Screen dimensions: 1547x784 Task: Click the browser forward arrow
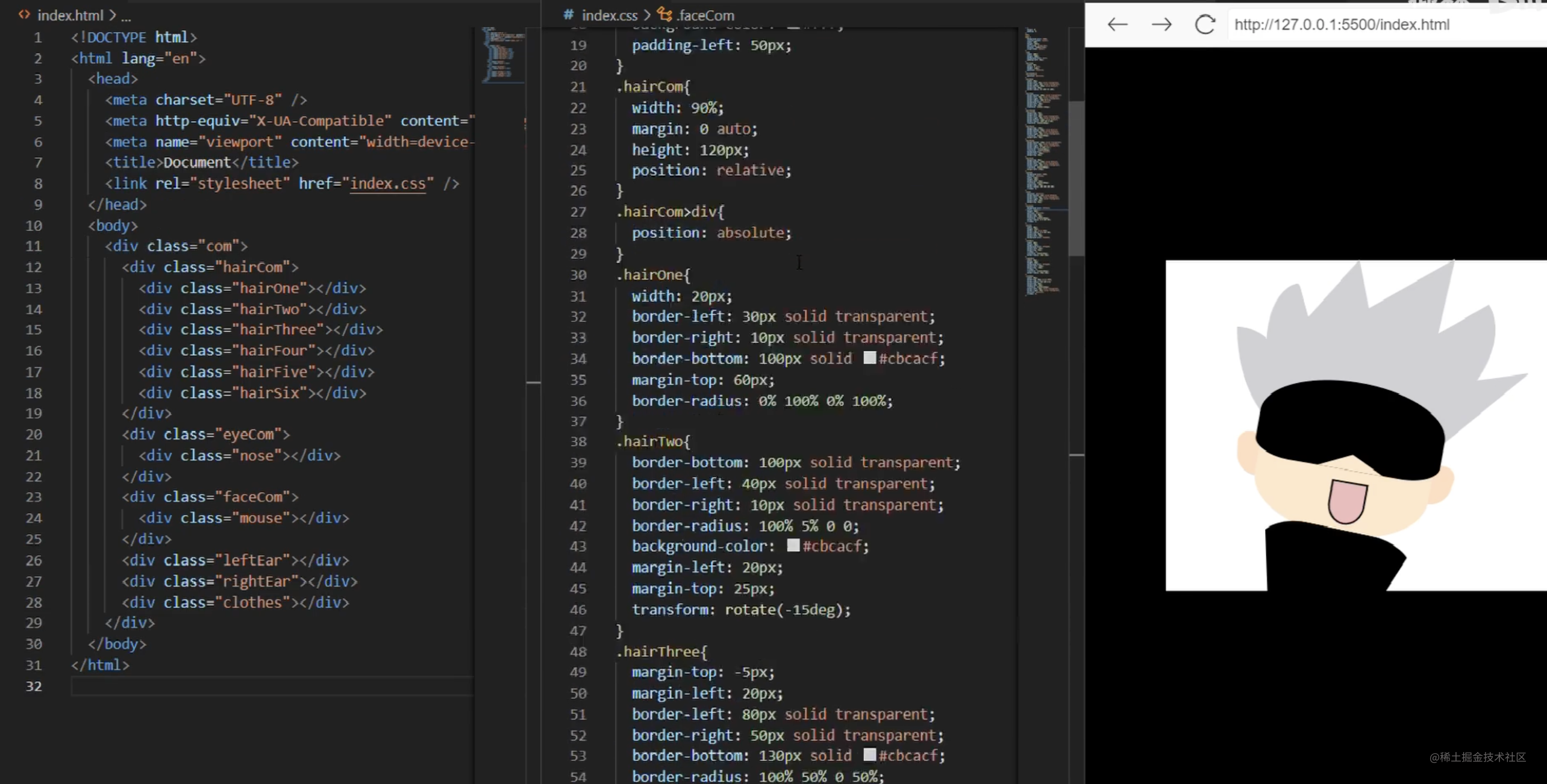click(x=1161, y=25)
